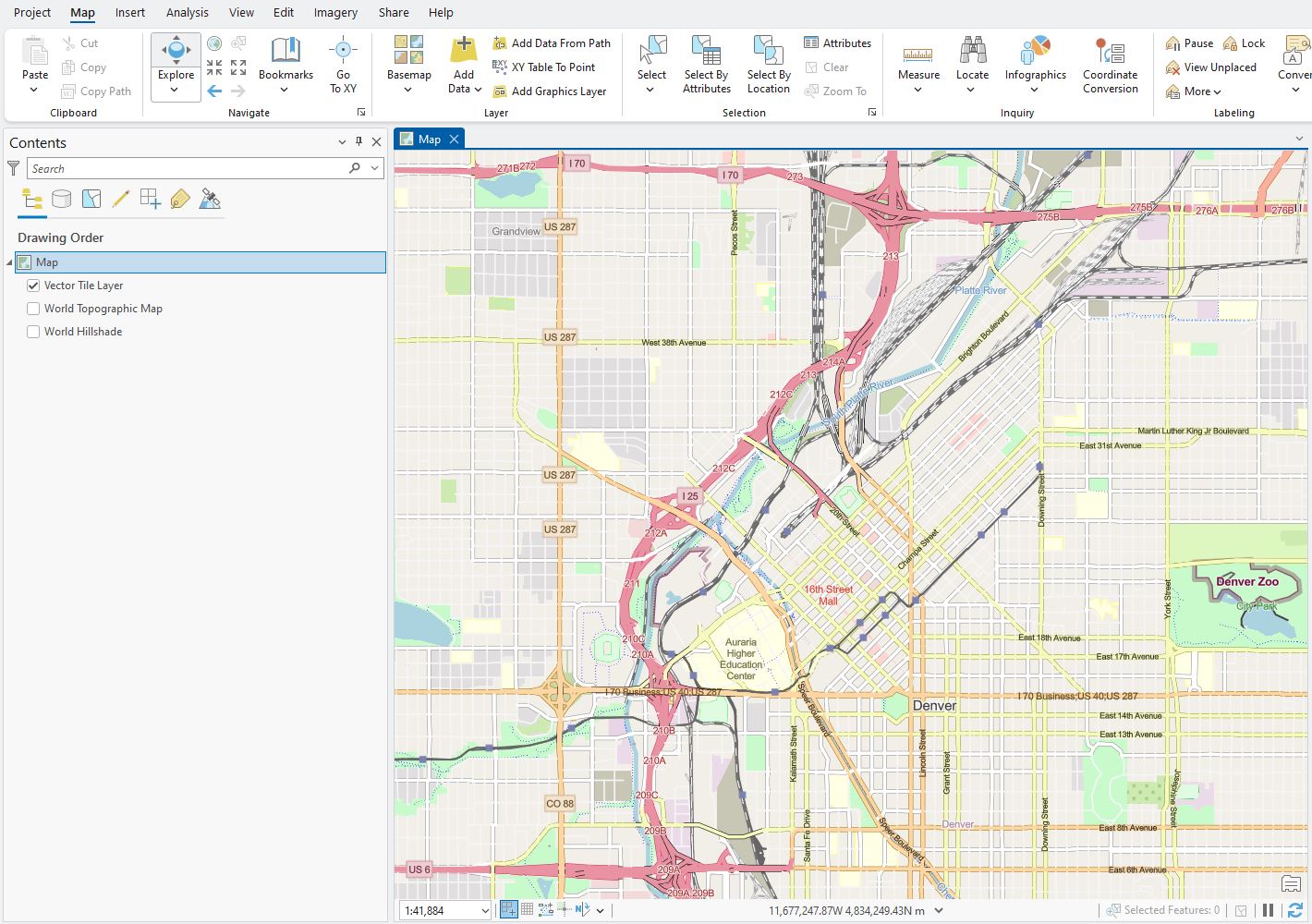
Task: Click inside the Contents search box
Action: coord(185,168)
